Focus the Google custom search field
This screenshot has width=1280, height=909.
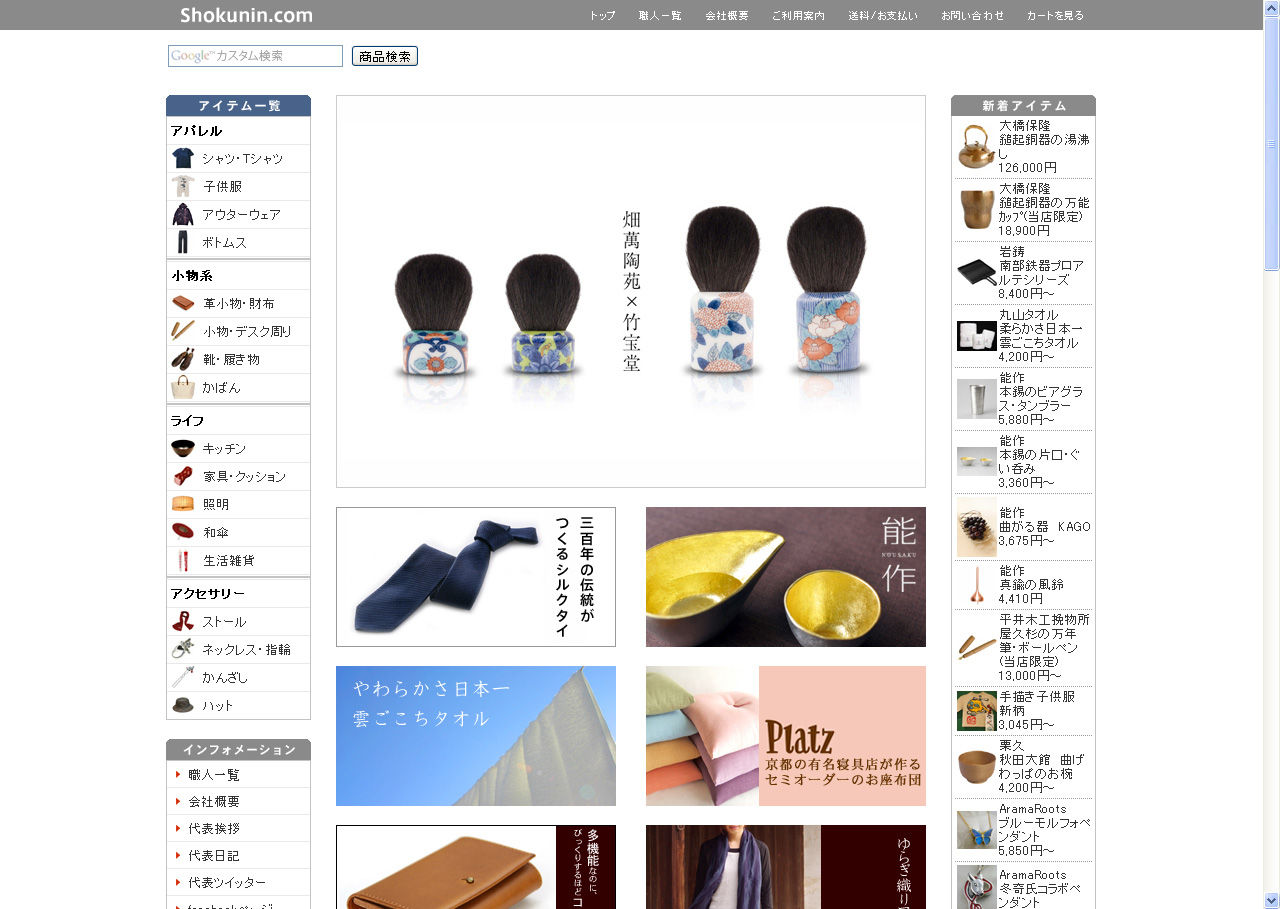(255, 56)
